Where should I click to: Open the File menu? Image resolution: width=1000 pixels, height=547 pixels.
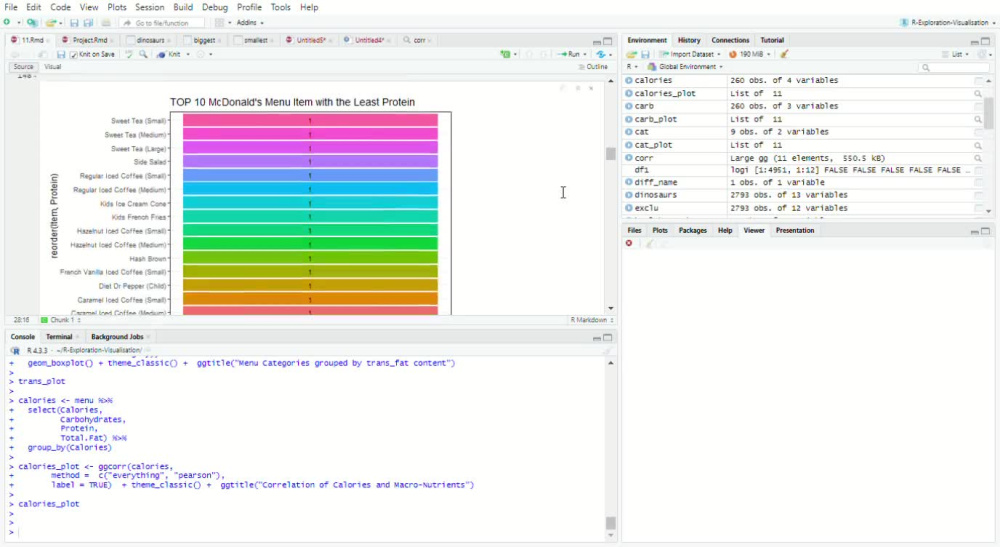point(11,7)
